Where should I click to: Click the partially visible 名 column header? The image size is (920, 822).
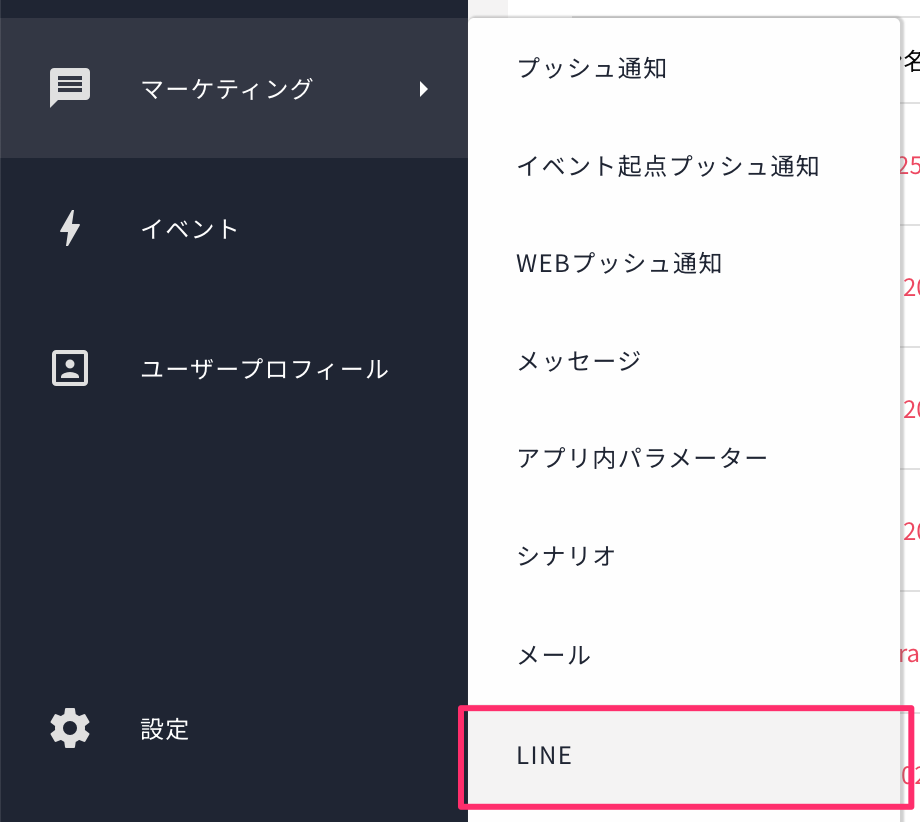[x=910, y=64]
